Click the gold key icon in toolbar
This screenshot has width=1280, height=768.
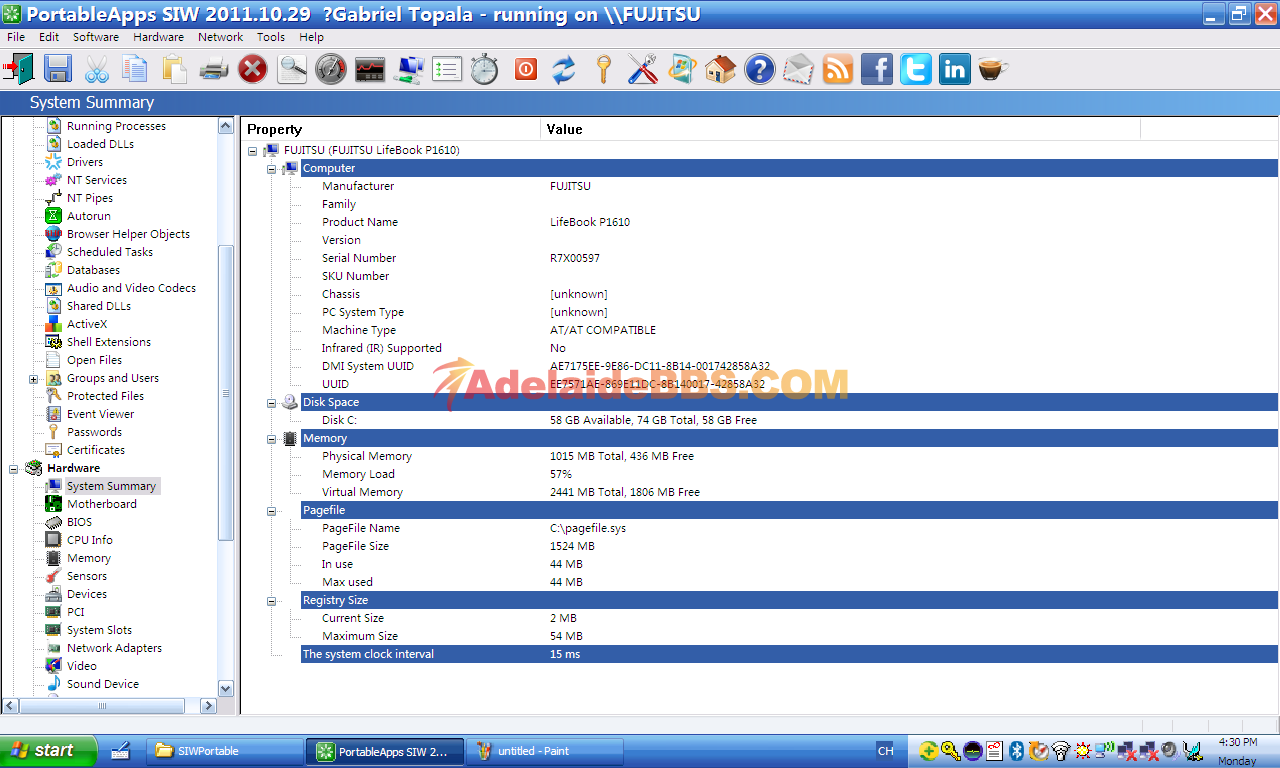tap(603, 69)
